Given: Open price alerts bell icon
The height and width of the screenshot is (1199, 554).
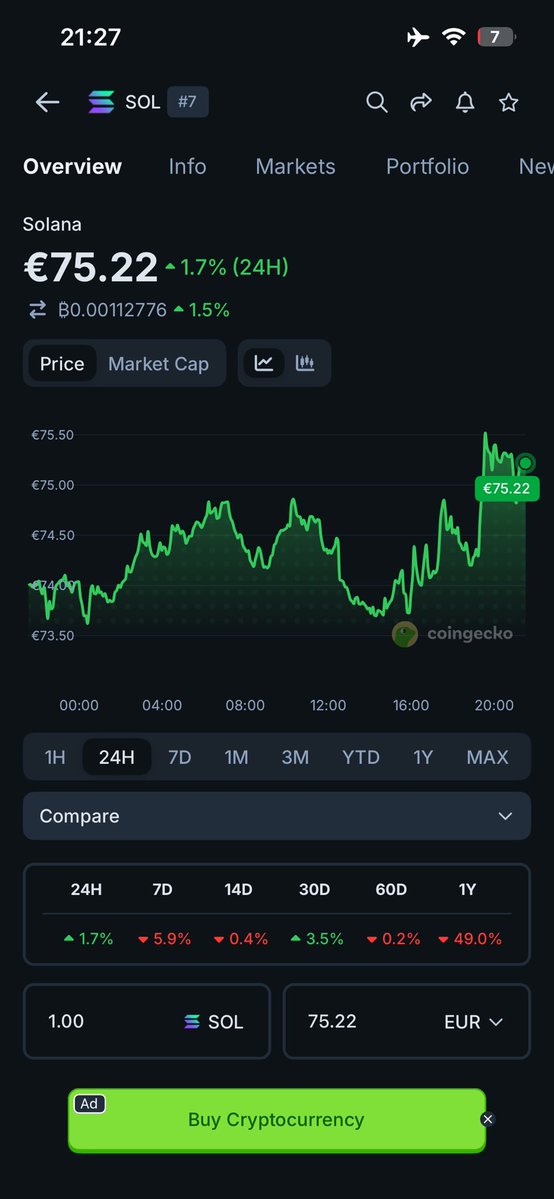Looking at the screenshot, I should [465, 102].
